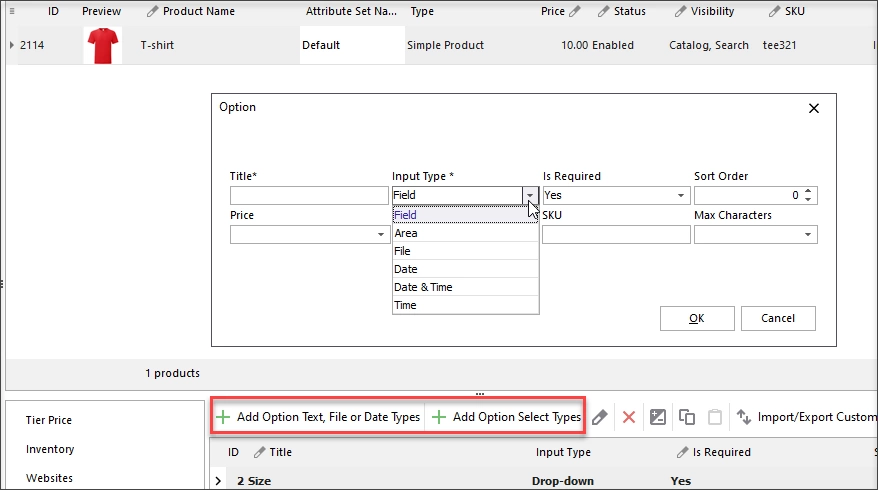
Task: Click the Enabled status cell
Action: click(613, 45)
